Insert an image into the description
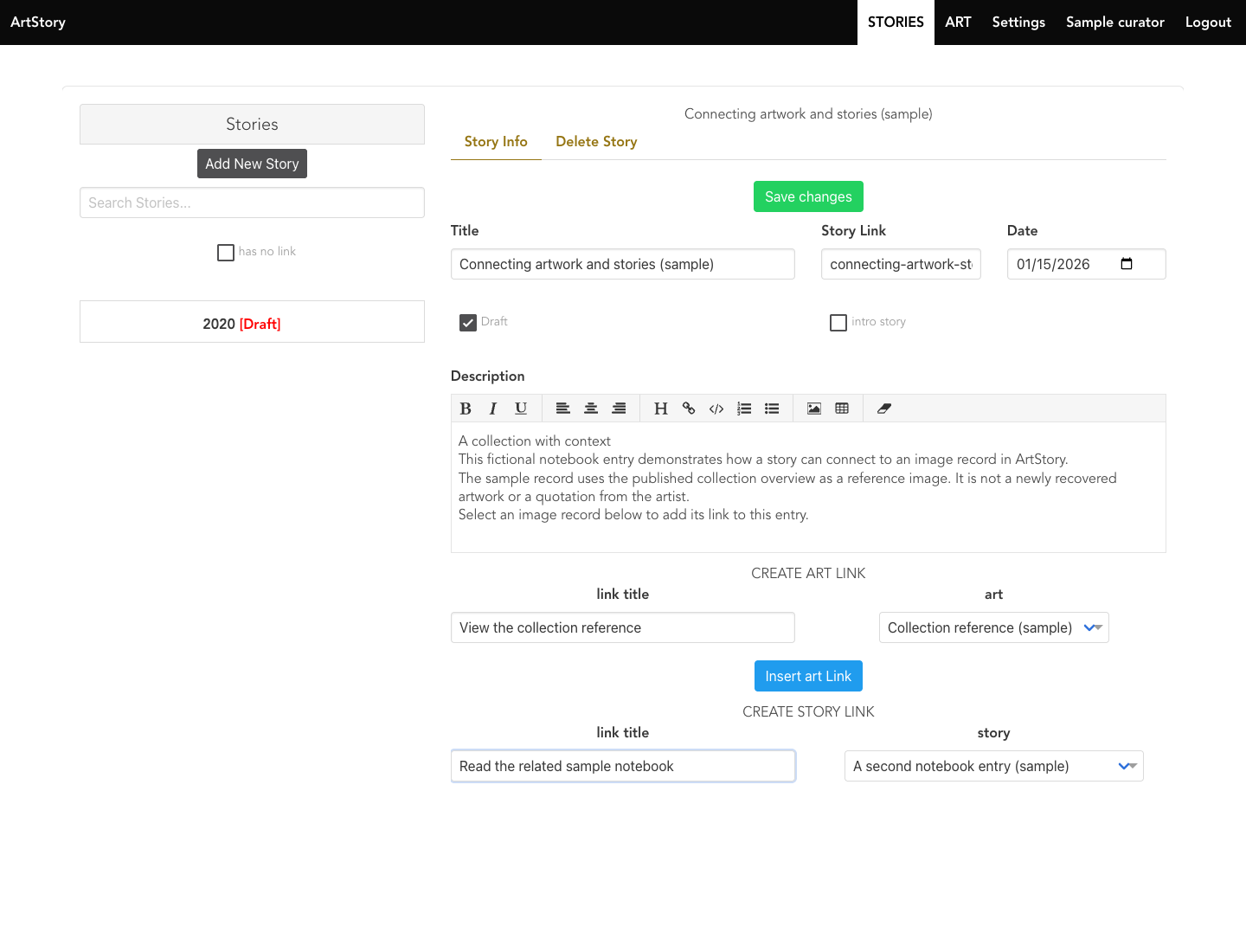This screenshot has width=1246, height=952. coord(814,408)
